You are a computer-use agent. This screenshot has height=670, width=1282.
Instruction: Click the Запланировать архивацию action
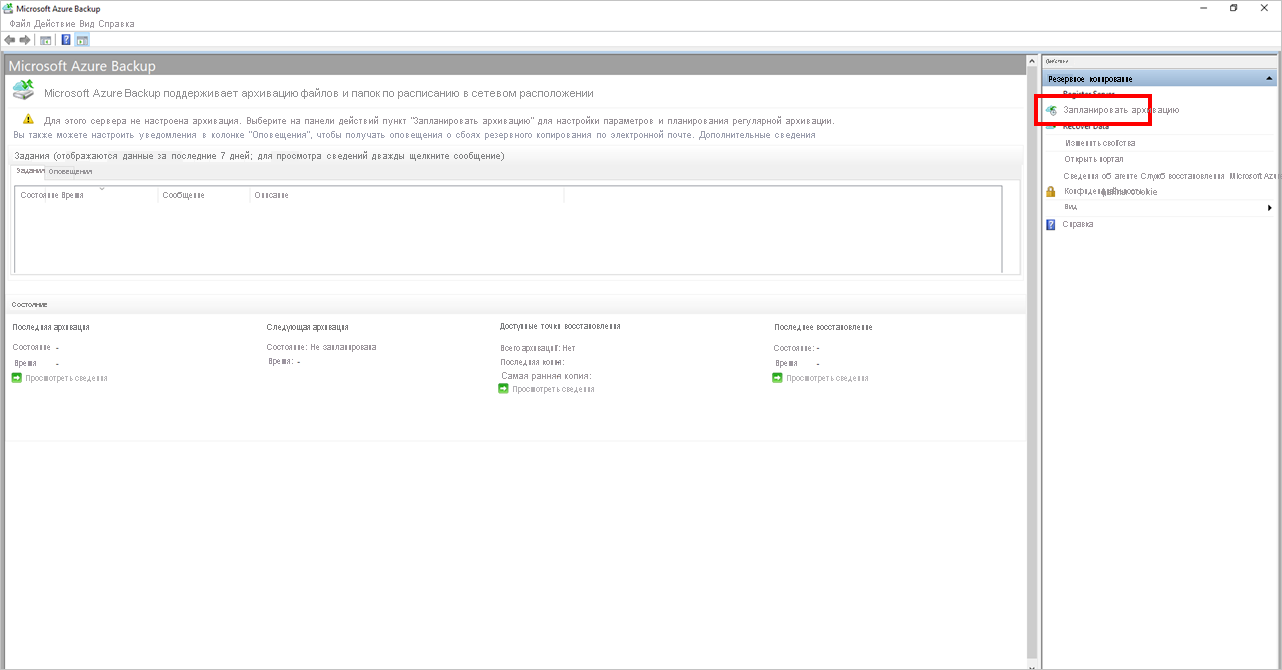(1121, 110)
